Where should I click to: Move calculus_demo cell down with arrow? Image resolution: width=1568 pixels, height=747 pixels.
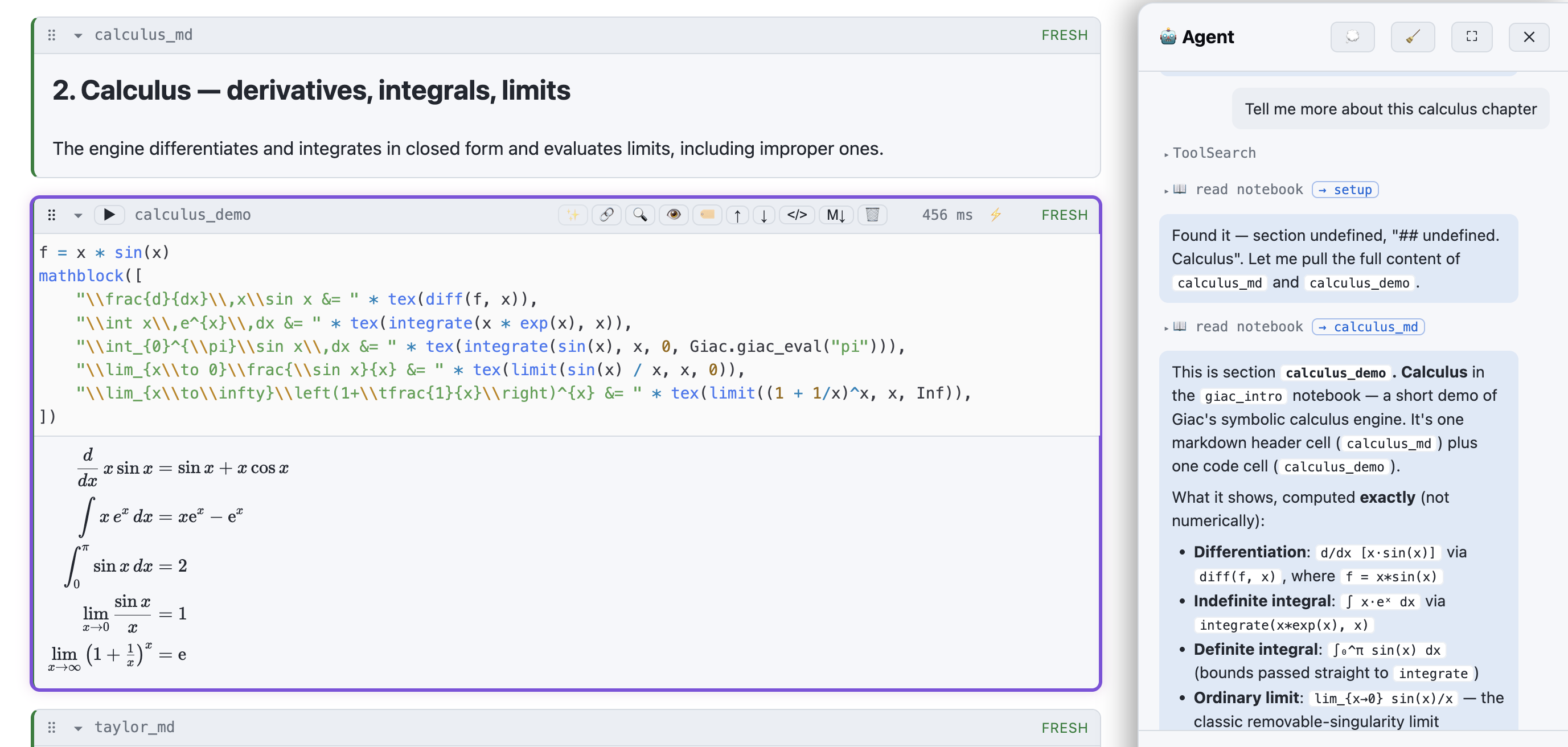[764, 214]
